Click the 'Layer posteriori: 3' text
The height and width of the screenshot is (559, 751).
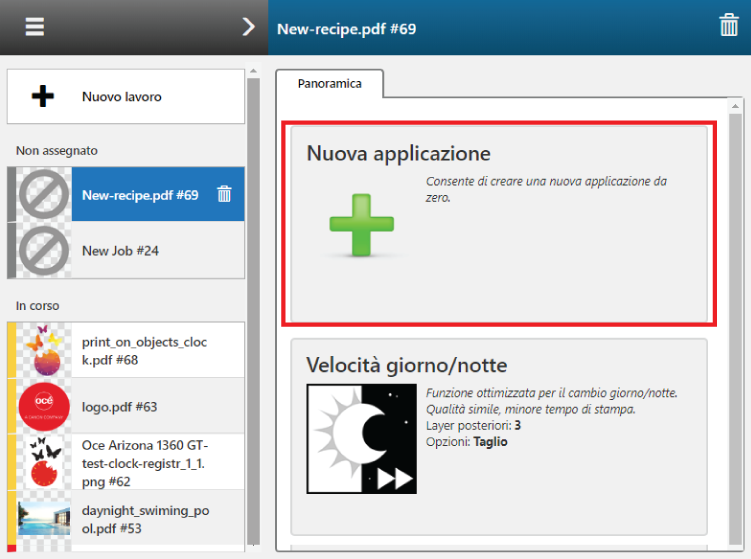(473, 425)
